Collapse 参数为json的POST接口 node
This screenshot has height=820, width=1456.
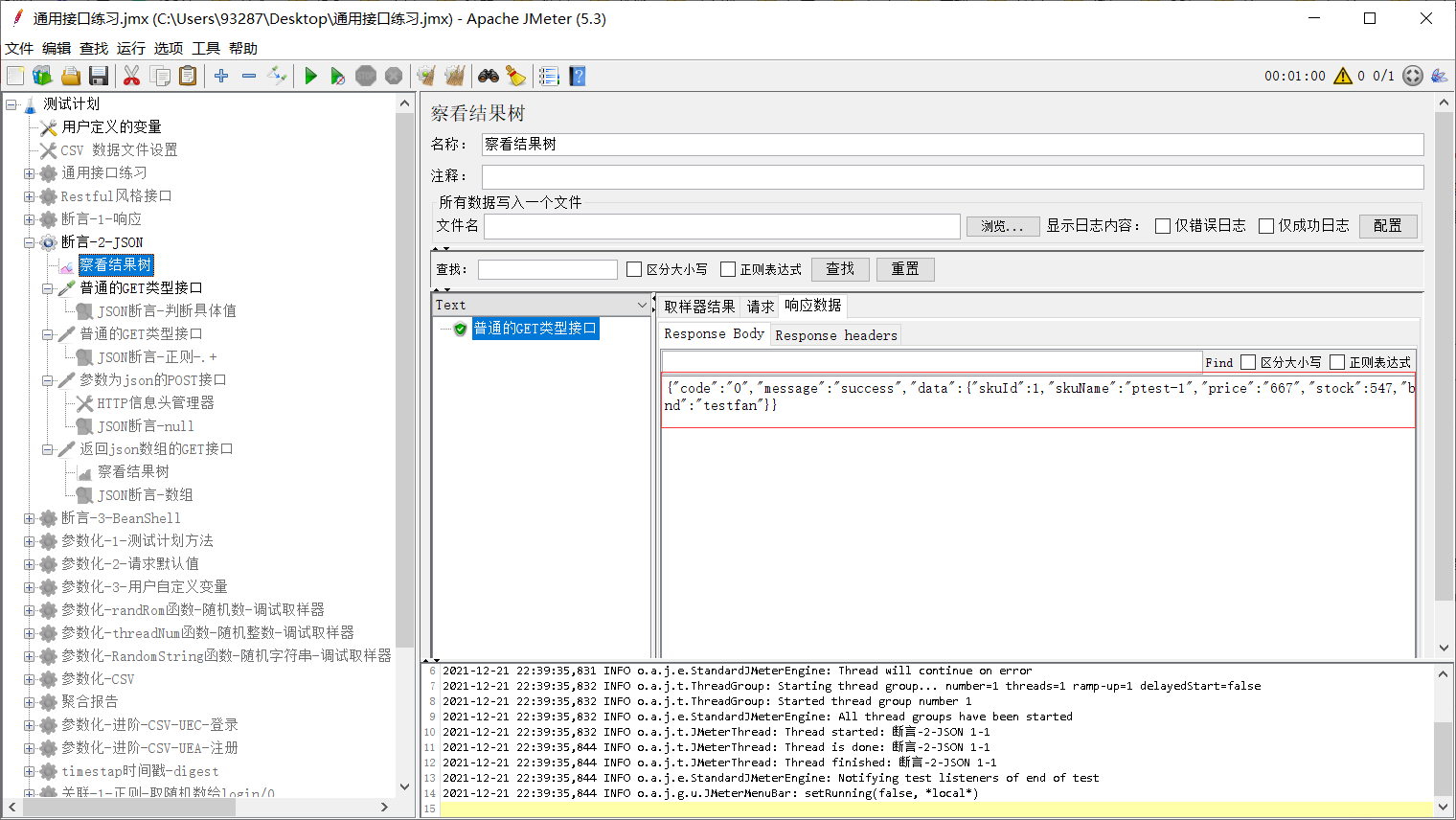pos(47,380)
